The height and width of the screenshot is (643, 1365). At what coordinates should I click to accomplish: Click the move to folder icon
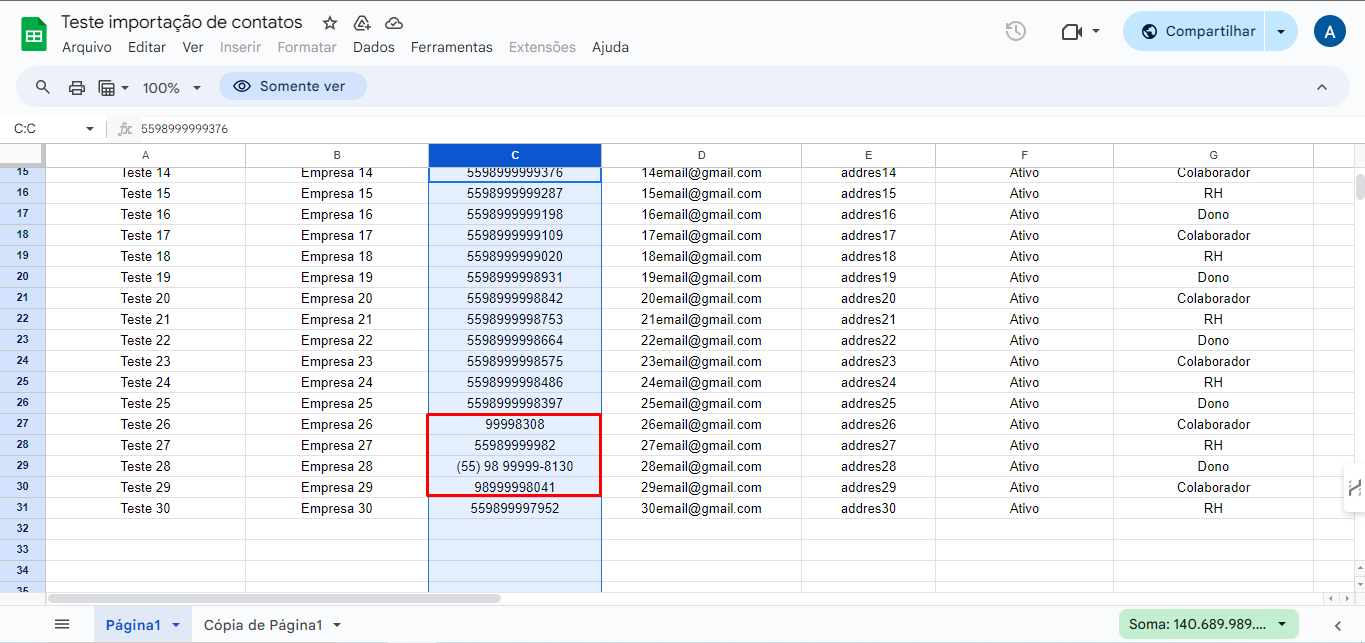362,22
